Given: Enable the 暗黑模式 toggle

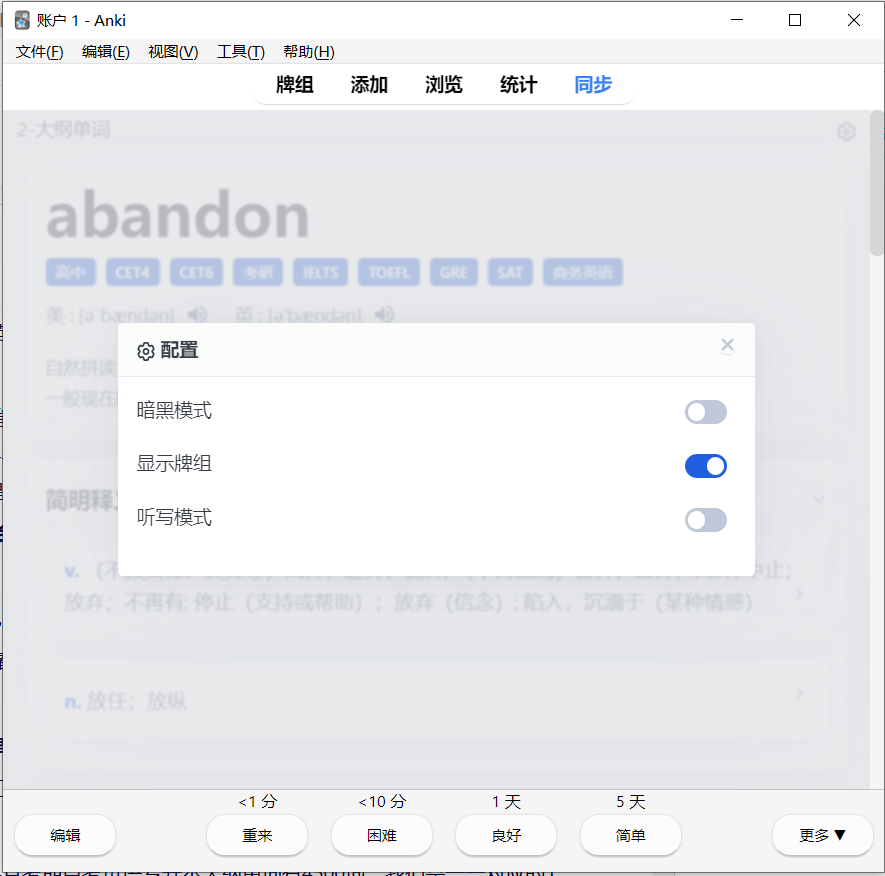Looking at the screenshot, I should (x=705, y=412).
